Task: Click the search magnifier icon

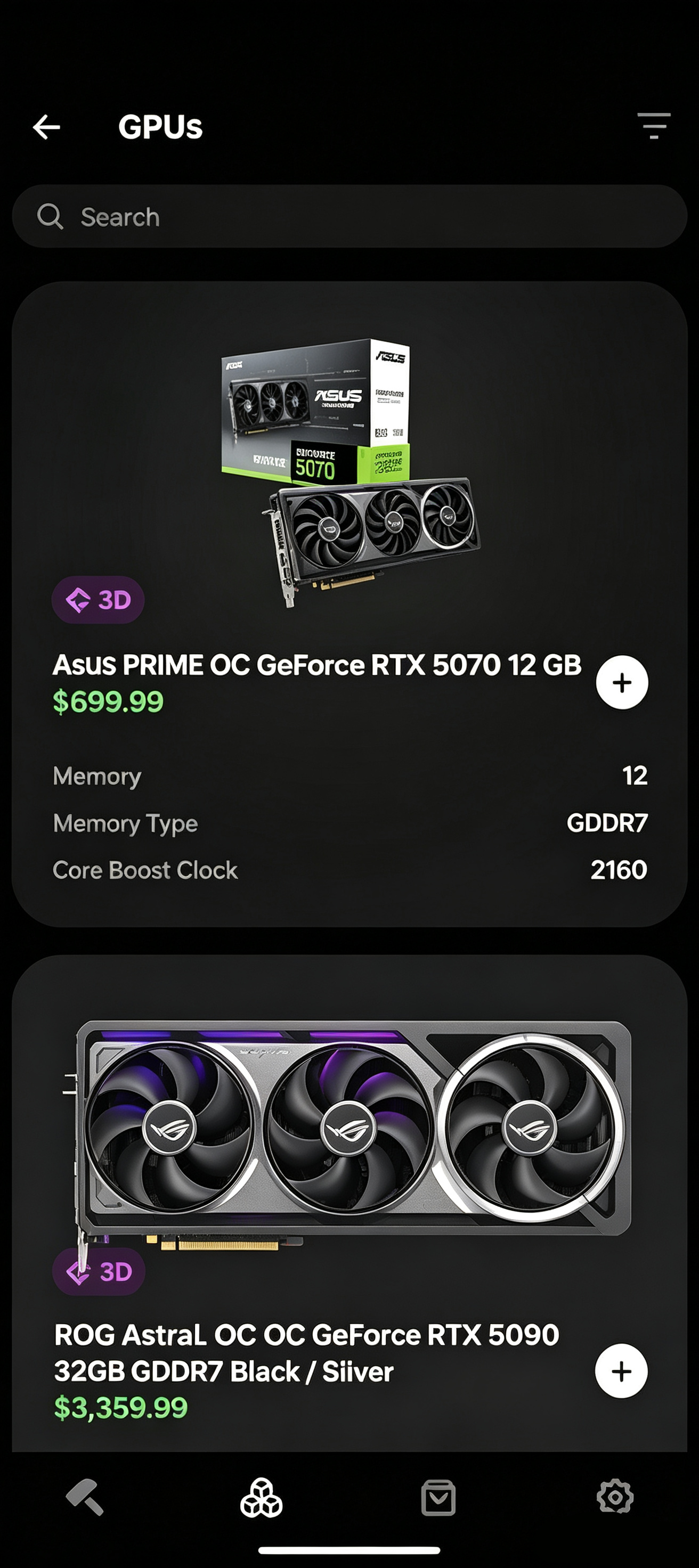Action: (50, 216)
